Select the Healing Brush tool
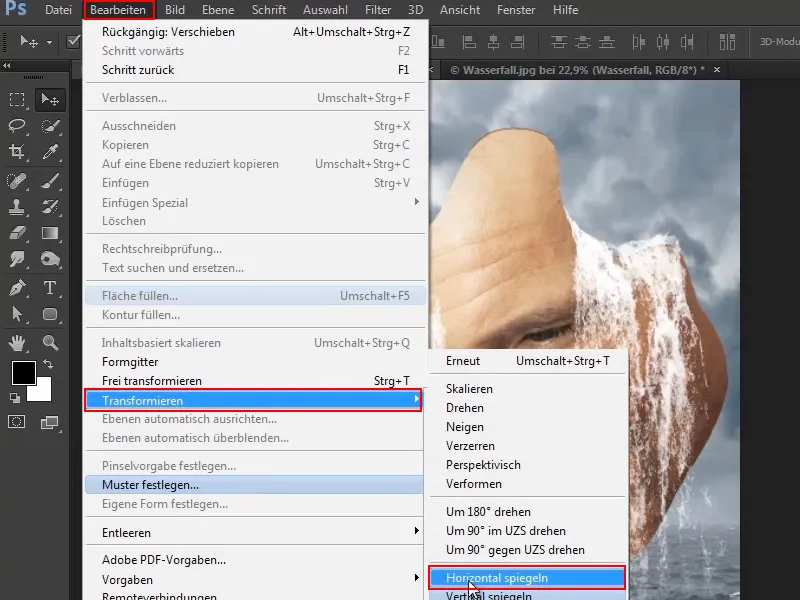 (x=17, y=181)
